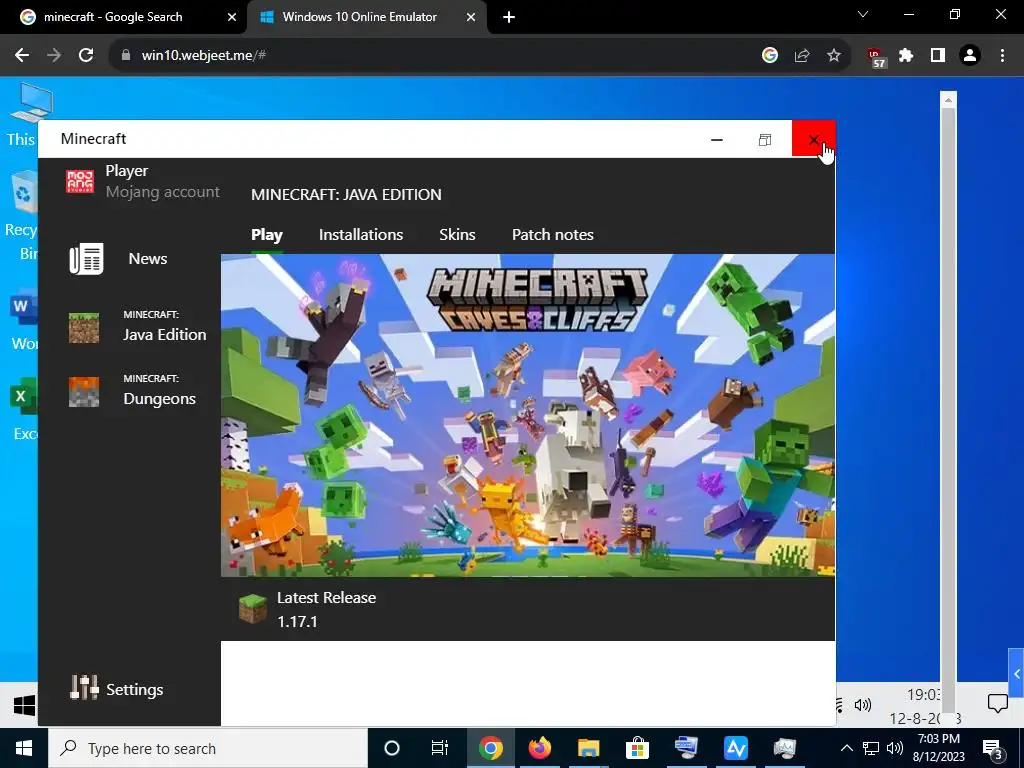
Task: Open the notification center icon with badge 3
Action: (x=993, y=748)
